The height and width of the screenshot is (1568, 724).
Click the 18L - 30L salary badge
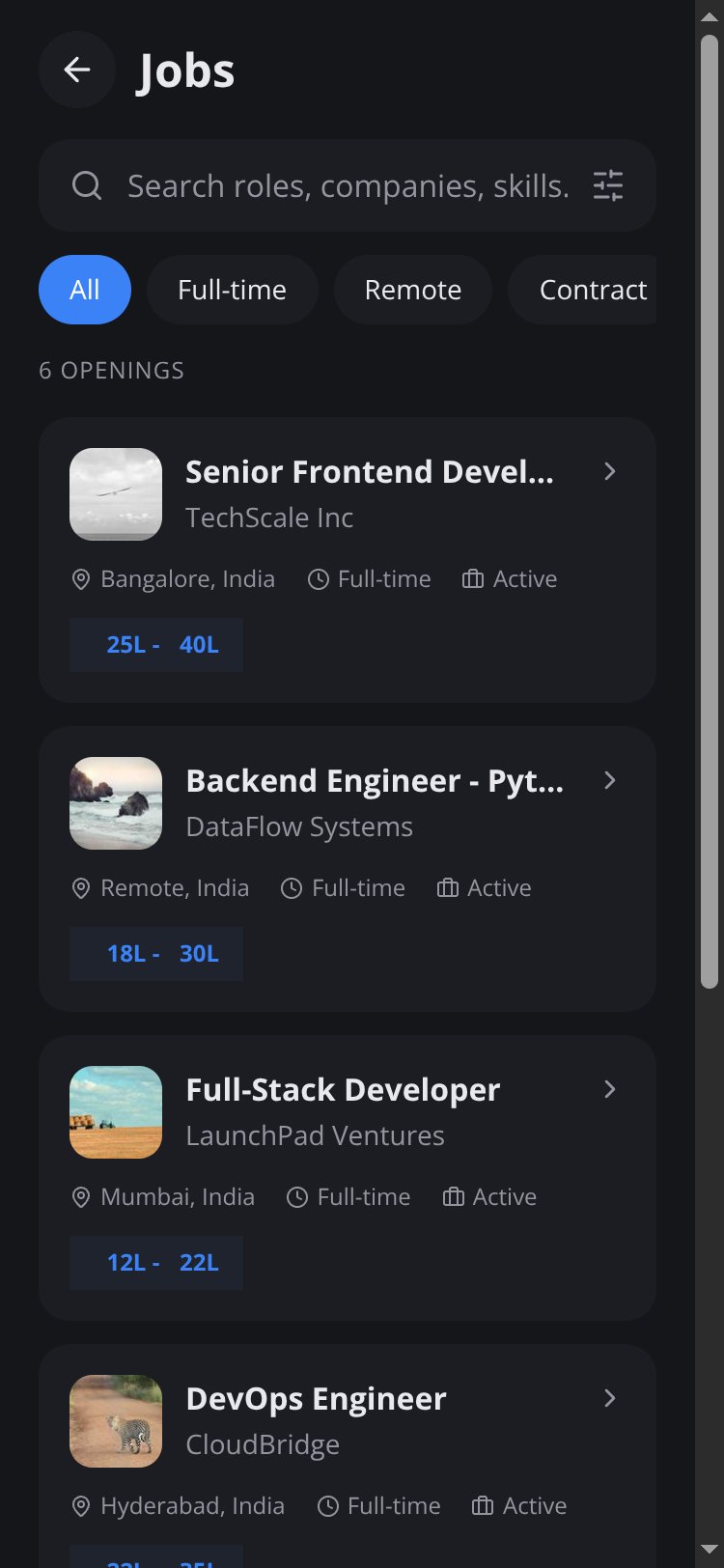156,954
